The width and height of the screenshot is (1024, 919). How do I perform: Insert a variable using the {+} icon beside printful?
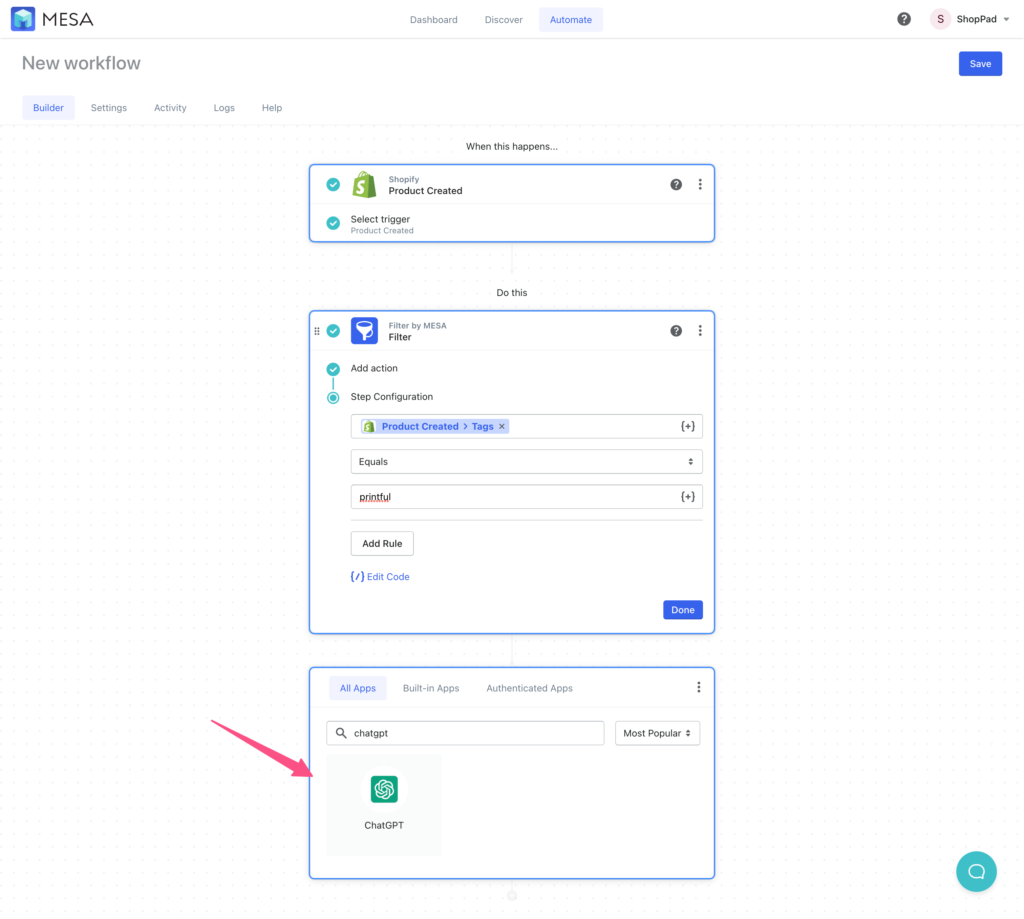[x=688, y=496]
